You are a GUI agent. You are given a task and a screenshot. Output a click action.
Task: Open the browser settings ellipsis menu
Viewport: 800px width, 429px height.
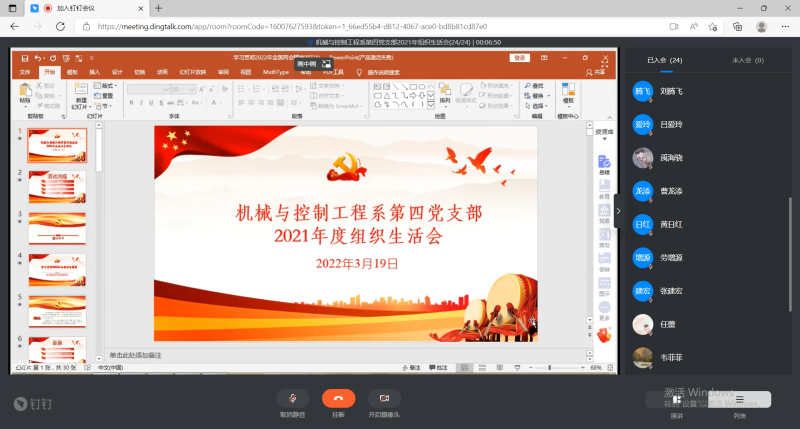tap(785, 26)
